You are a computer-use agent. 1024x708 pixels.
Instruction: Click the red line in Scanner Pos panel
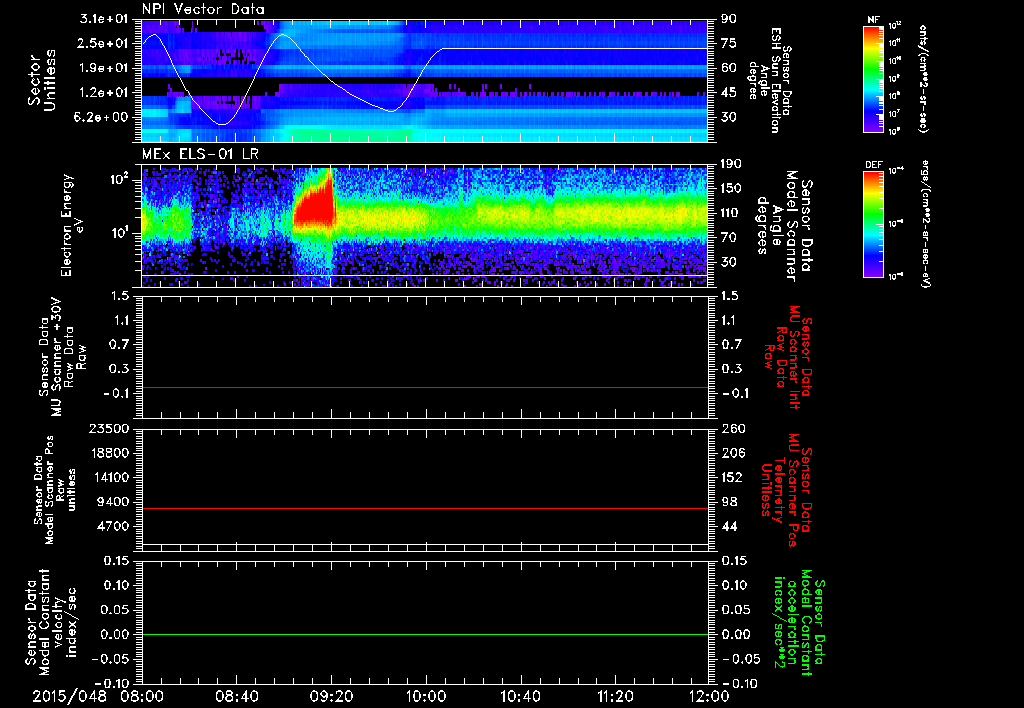pos(425,508)
